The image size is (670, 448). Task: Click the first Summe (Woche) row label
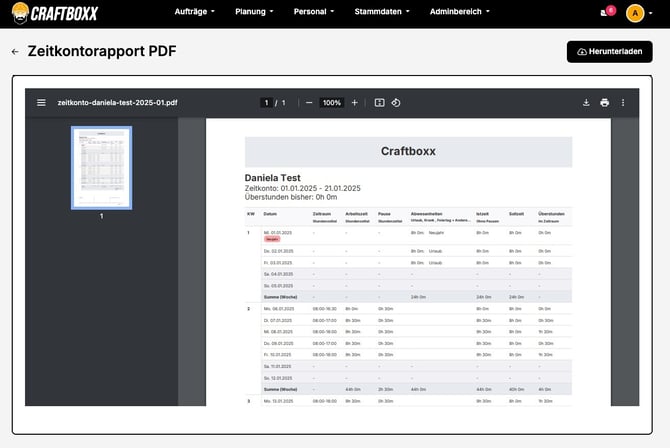point(280,297)
